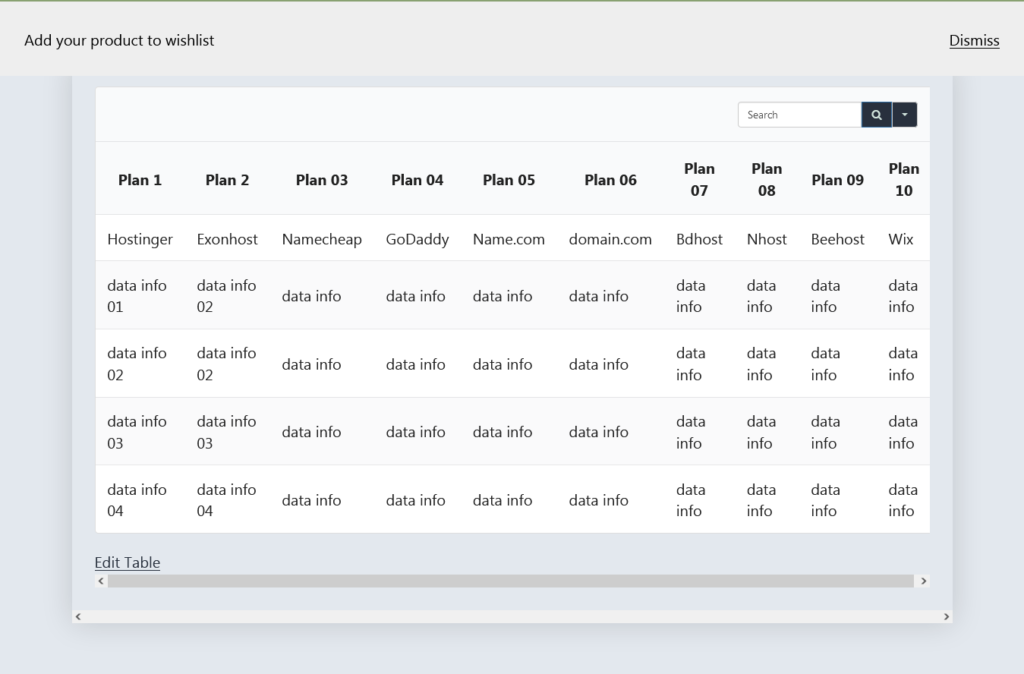Open the search options dropdown arrow
The height and width of the screenshot is (674, 1024).
[904, 114]
